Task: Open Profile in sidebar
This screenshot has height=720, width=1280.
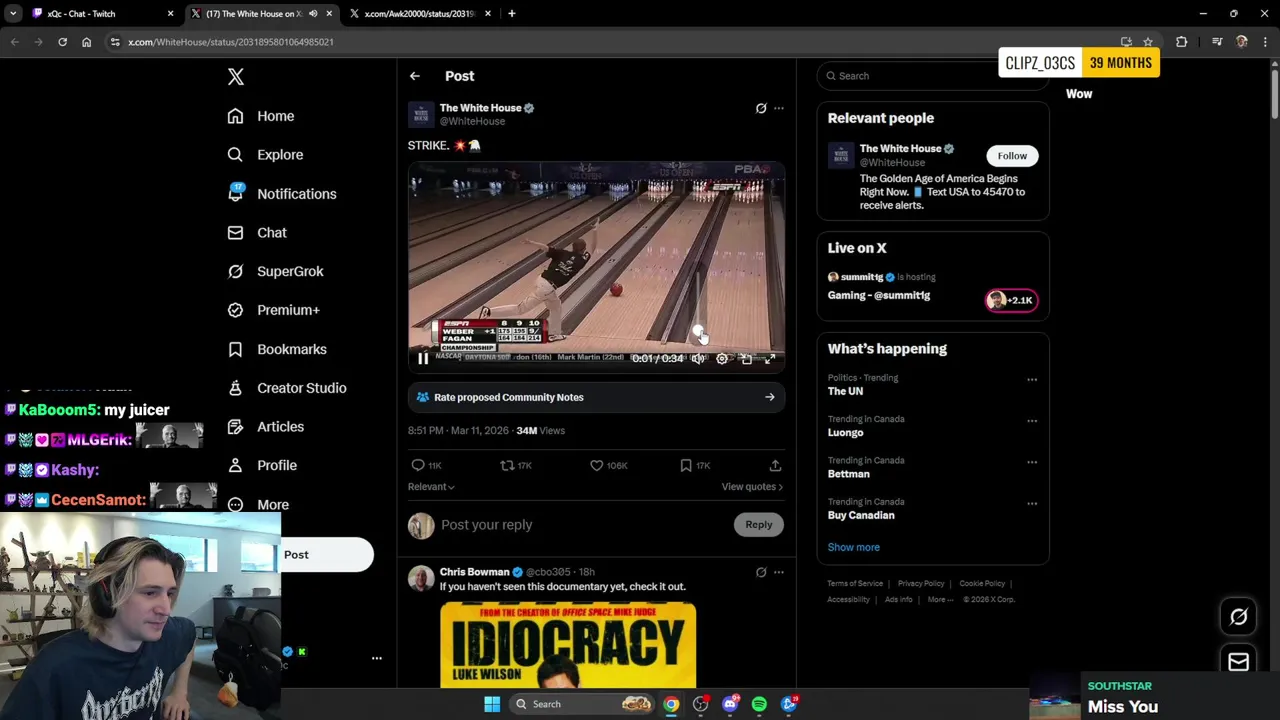Action: pyautogui.click(x=262, y=465)
